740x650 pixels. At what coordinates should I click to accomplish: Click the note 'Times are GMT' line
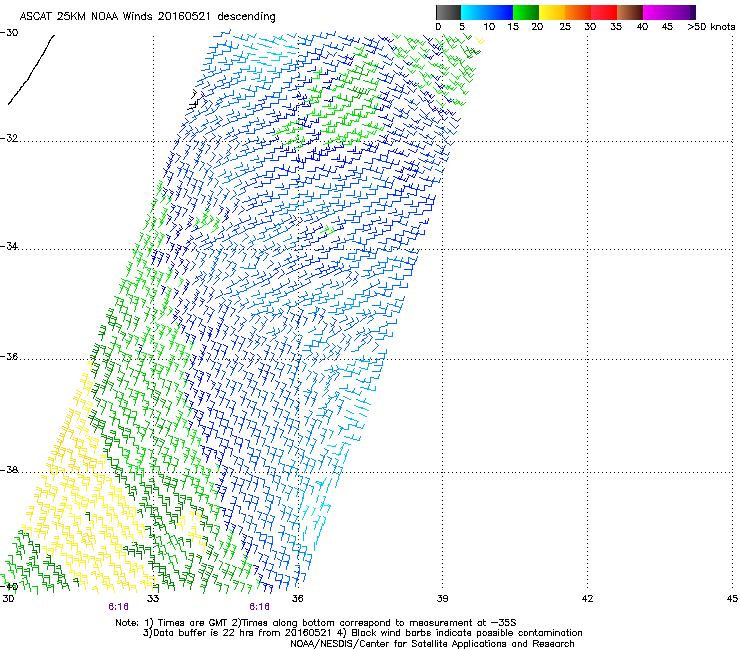pyautogui.click(x=316, y=623)
